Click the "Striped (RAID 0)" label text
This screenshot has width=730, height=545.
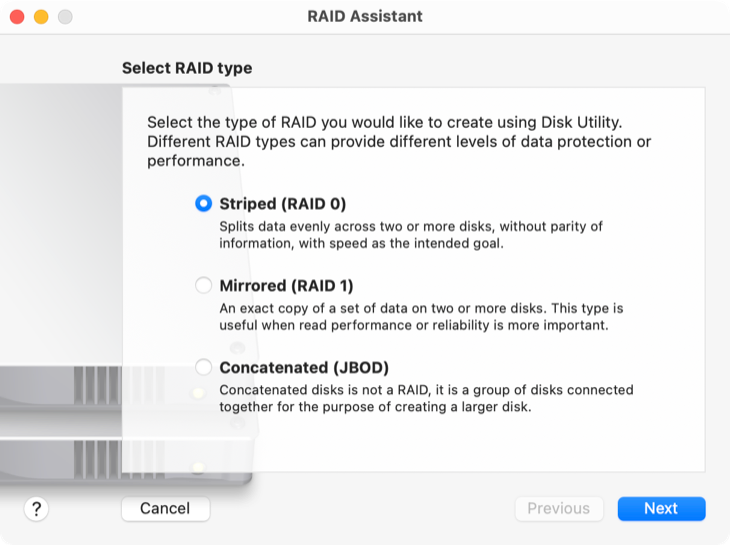(x=282, y=204)
